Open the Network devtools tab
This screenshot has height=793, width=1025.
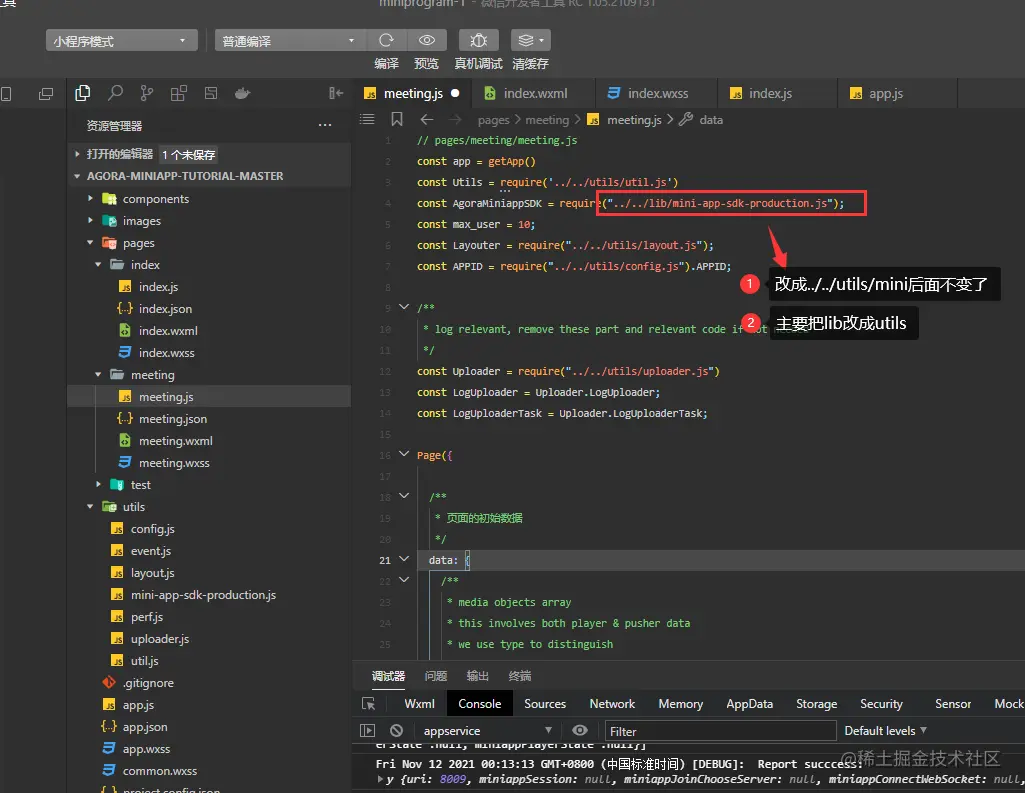[612, 703]
